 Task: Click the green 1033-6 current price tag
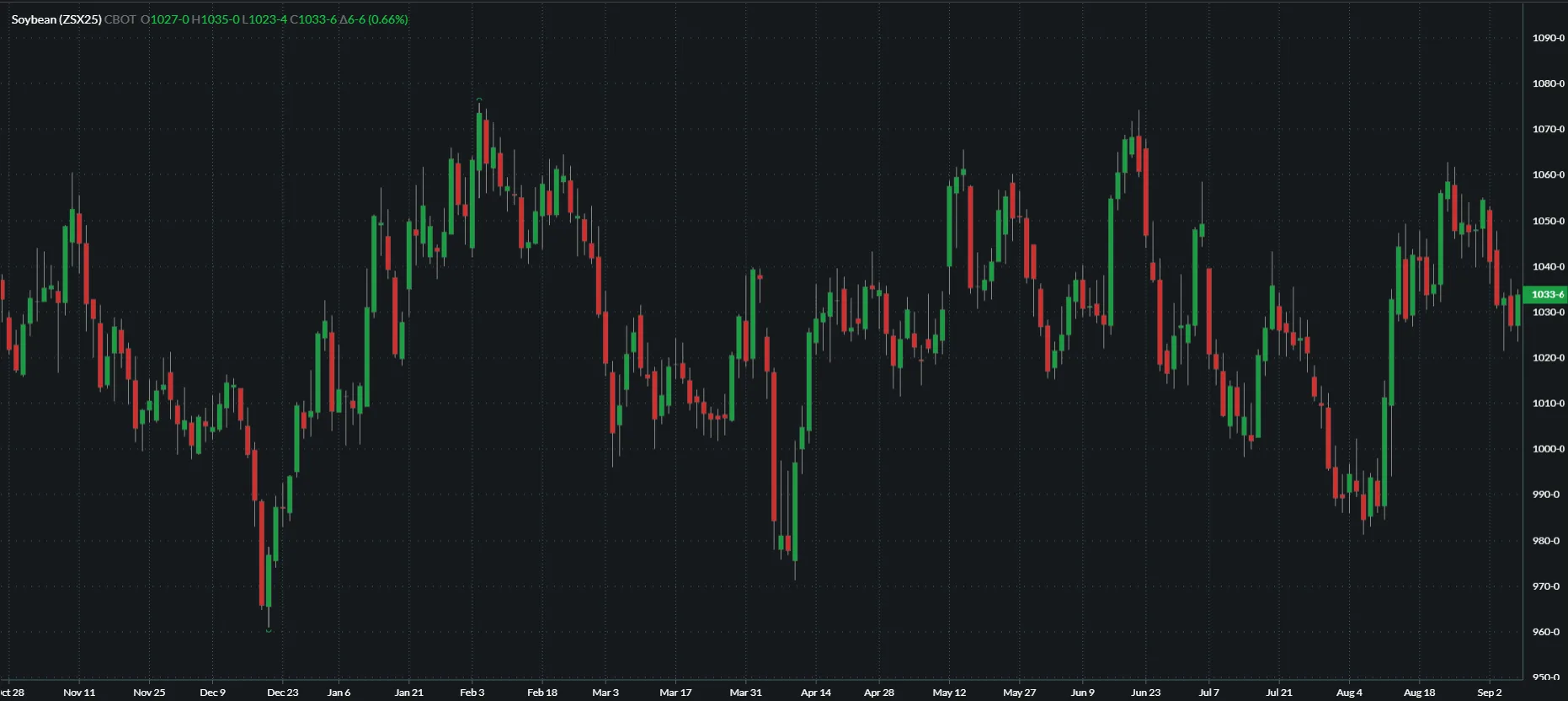[1546, 294]
